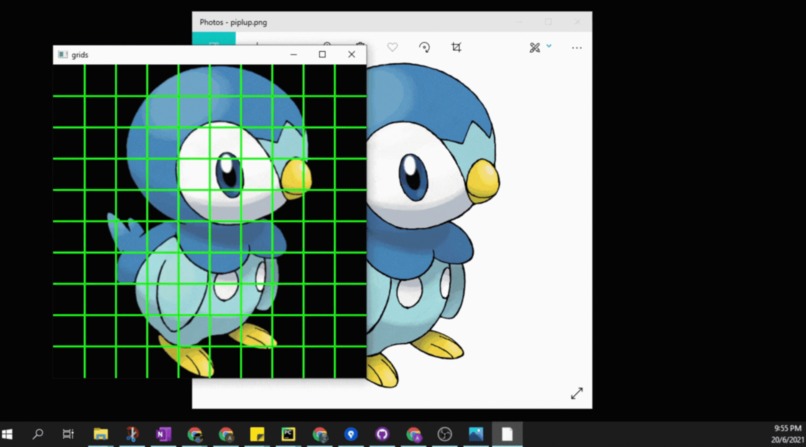The width and height of the screenshot is (806, 447).
Task: Open PyCharm from the taskbar
Action: tap(288, 434)
